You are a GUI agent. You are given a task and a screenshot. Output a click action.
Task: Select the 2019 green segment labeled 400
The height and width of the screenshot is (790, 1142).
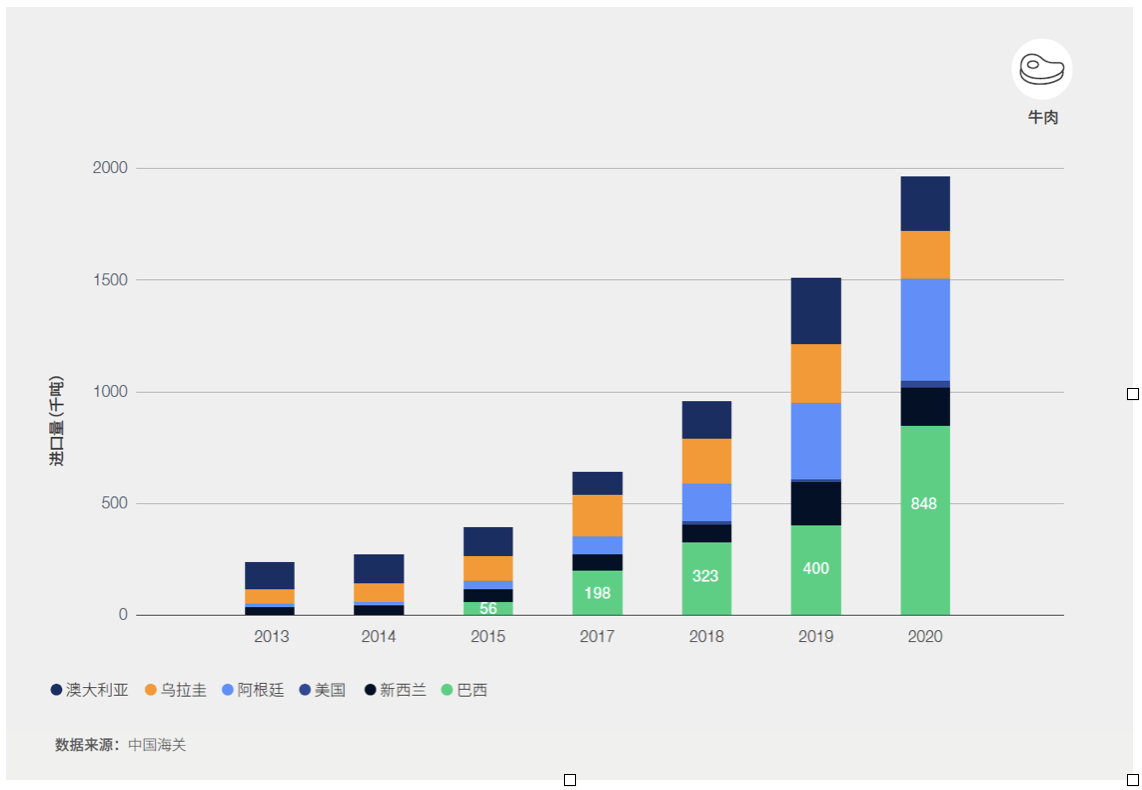coord(816,570)
